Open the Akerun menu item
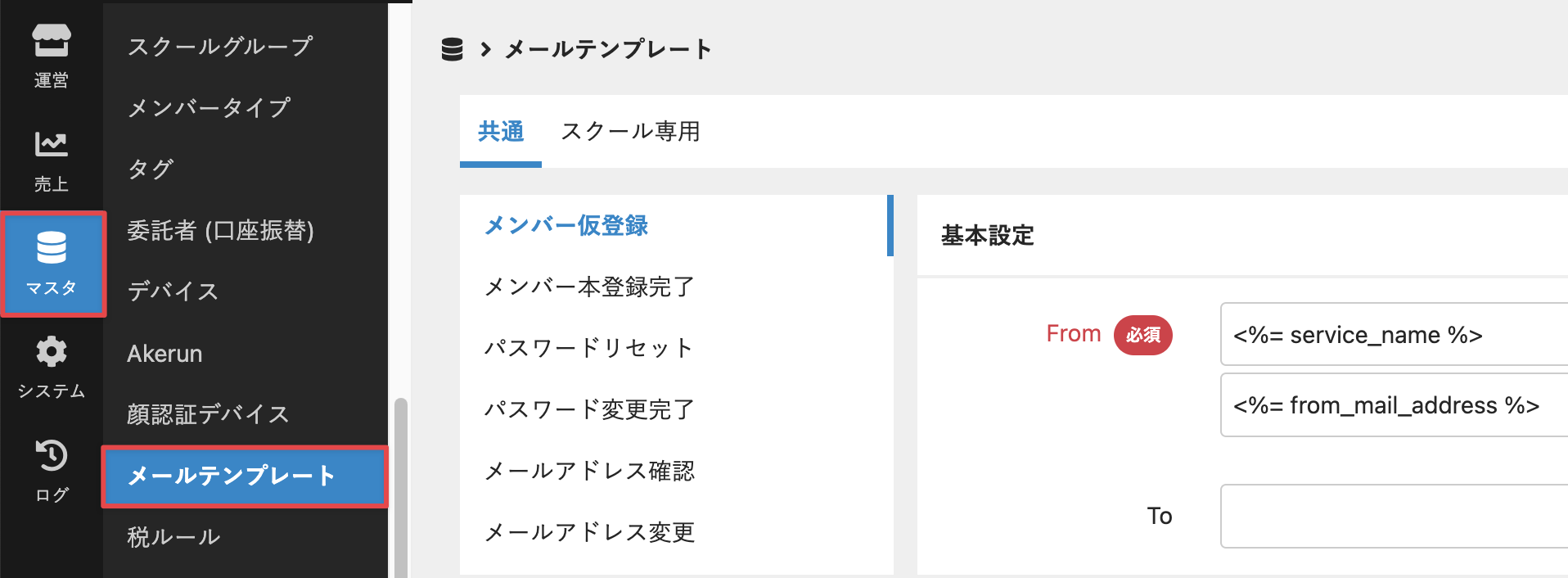The height and width of the screenshot is (578, 1568). point(164,354)
